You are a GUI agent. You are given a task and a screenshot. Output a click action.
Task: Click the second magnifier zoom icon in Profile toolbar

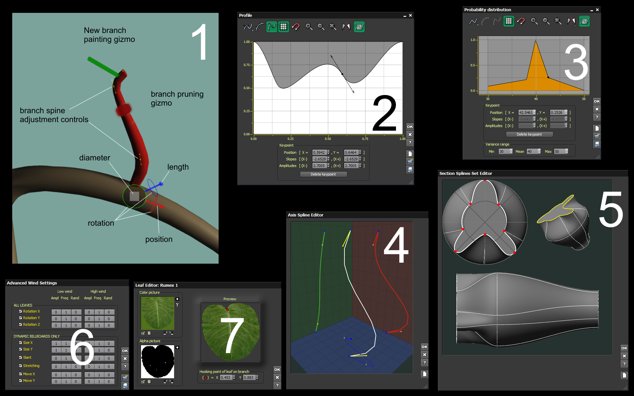tap(321, 27)
